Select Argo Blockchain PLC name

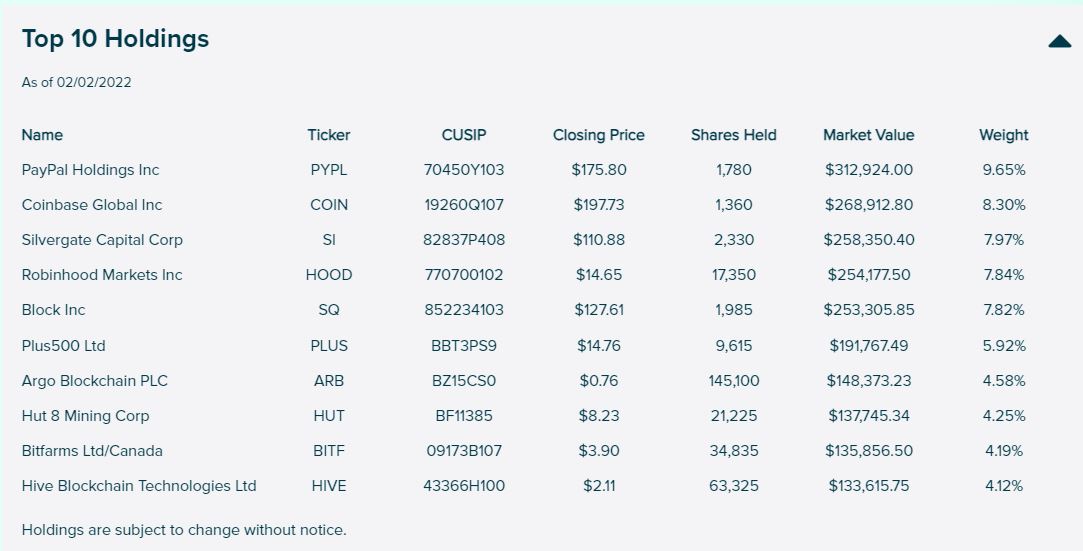click(95, 381)
